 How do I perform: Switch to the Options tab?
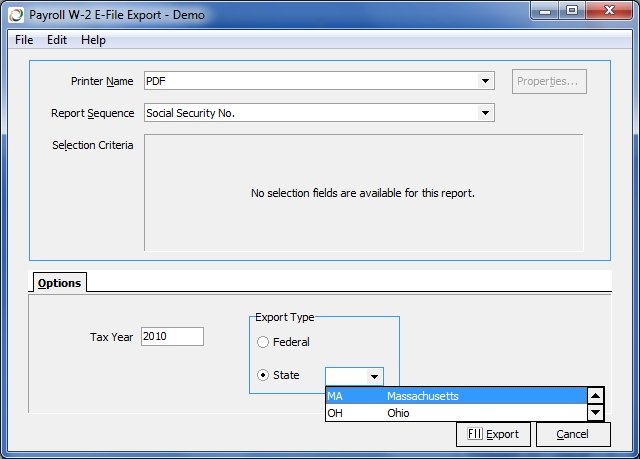[x=59, y=283]
